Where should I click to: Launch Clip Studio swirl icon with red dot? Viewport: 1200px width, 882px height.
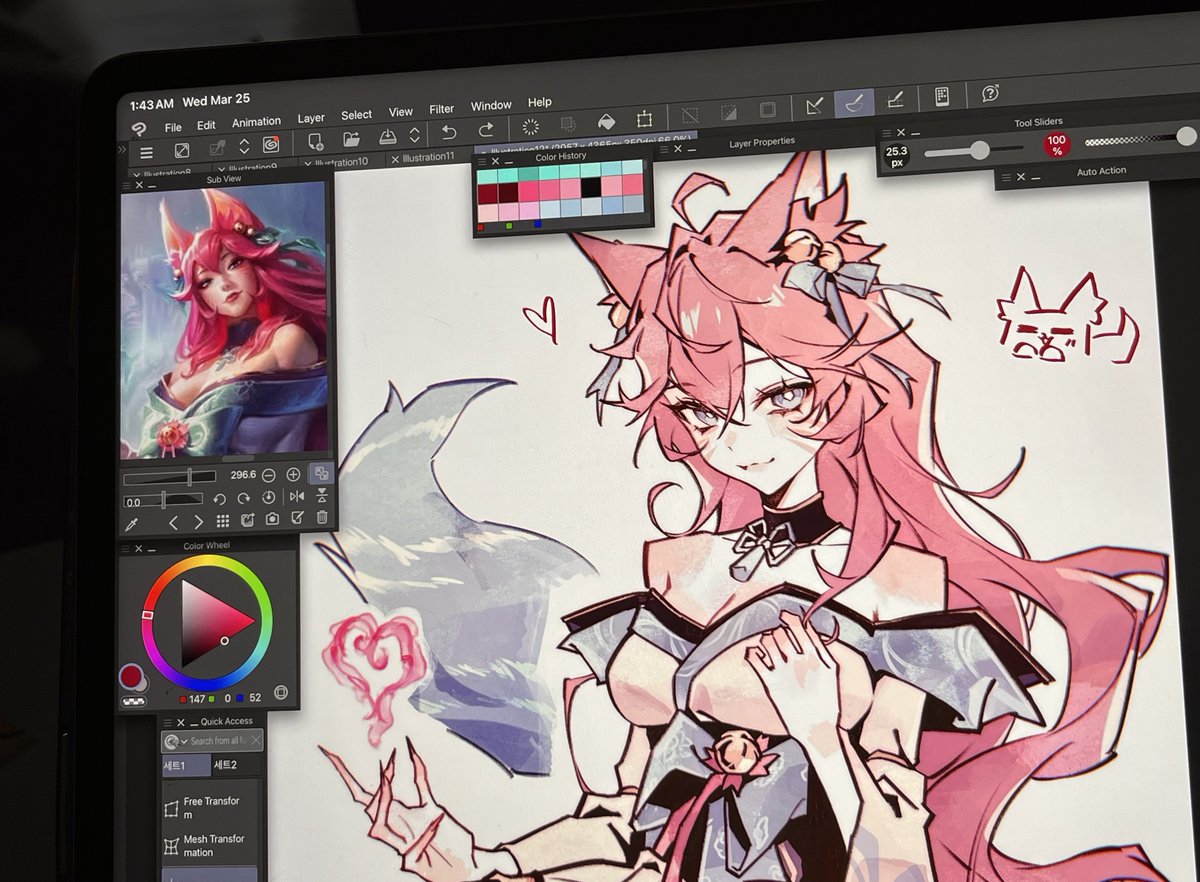click(271, 145)
